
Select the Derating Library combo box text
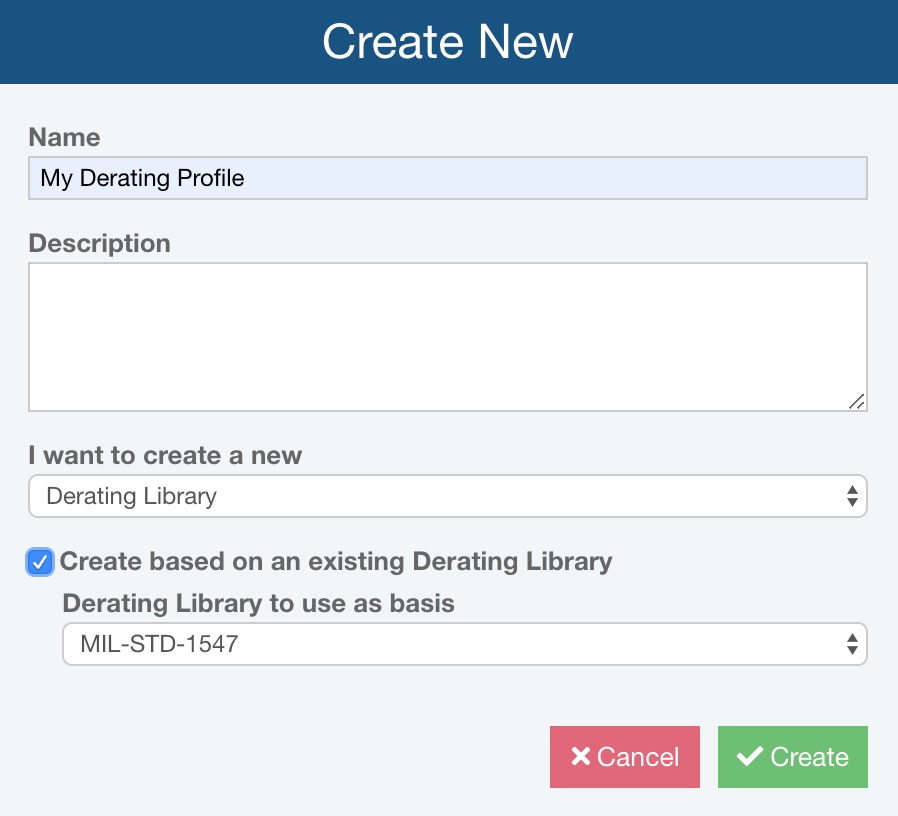[x=131, y=496]
